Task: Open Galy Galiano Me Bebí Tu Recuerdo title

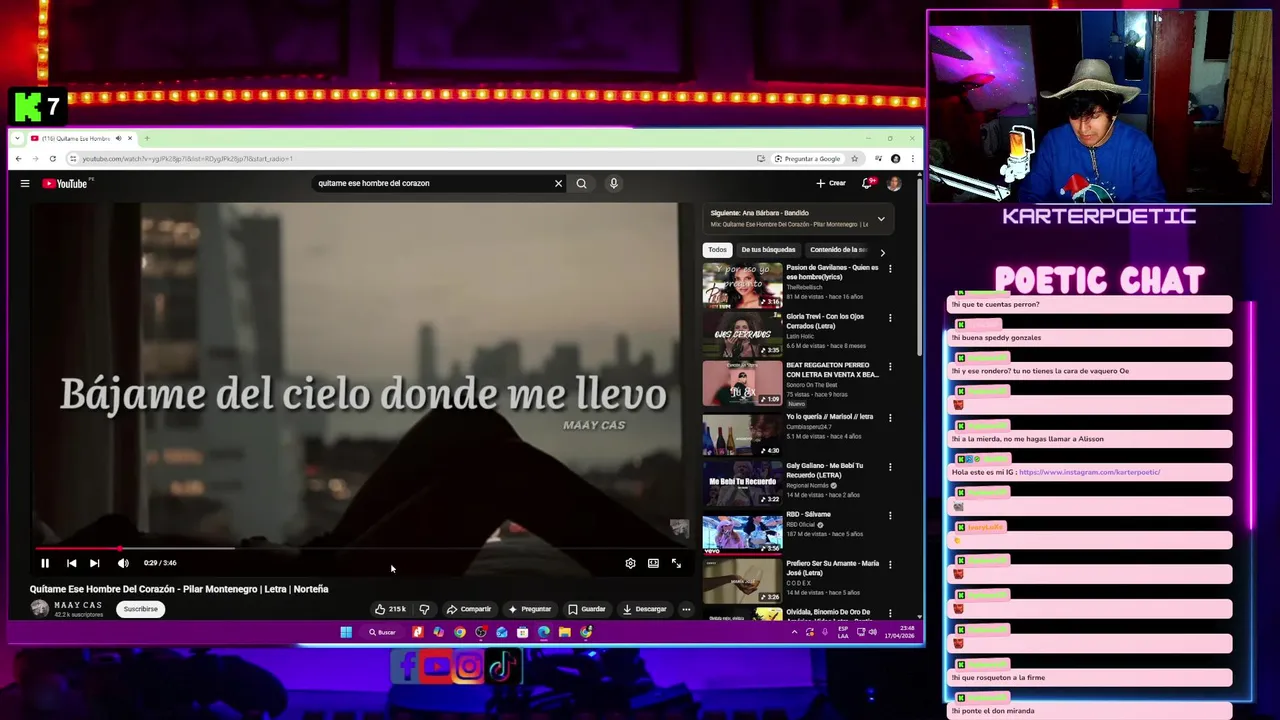Action: [x=824, y=470]
